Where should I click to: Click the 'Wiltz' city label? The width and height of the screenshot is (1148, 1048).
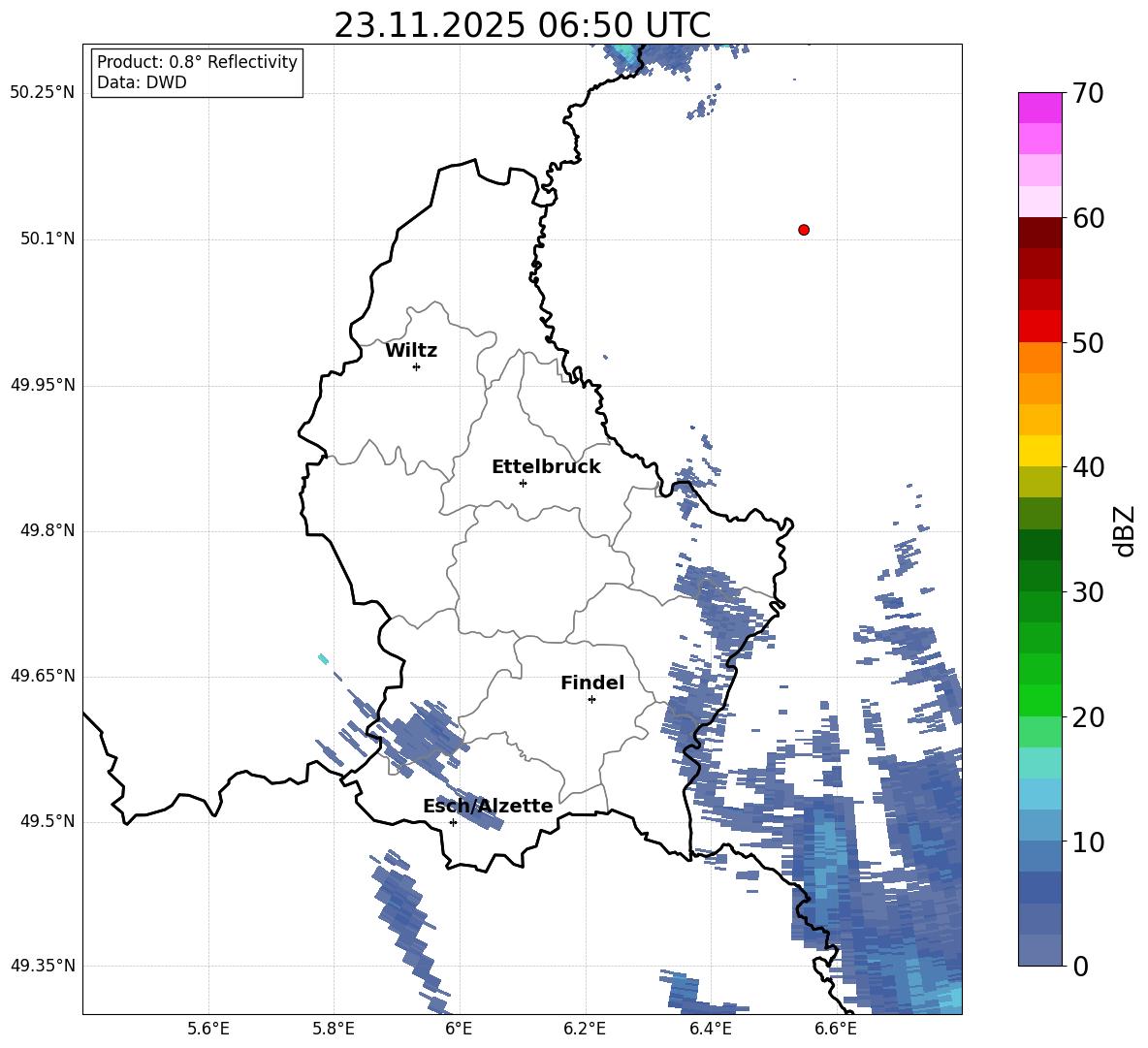click(411, 351)
